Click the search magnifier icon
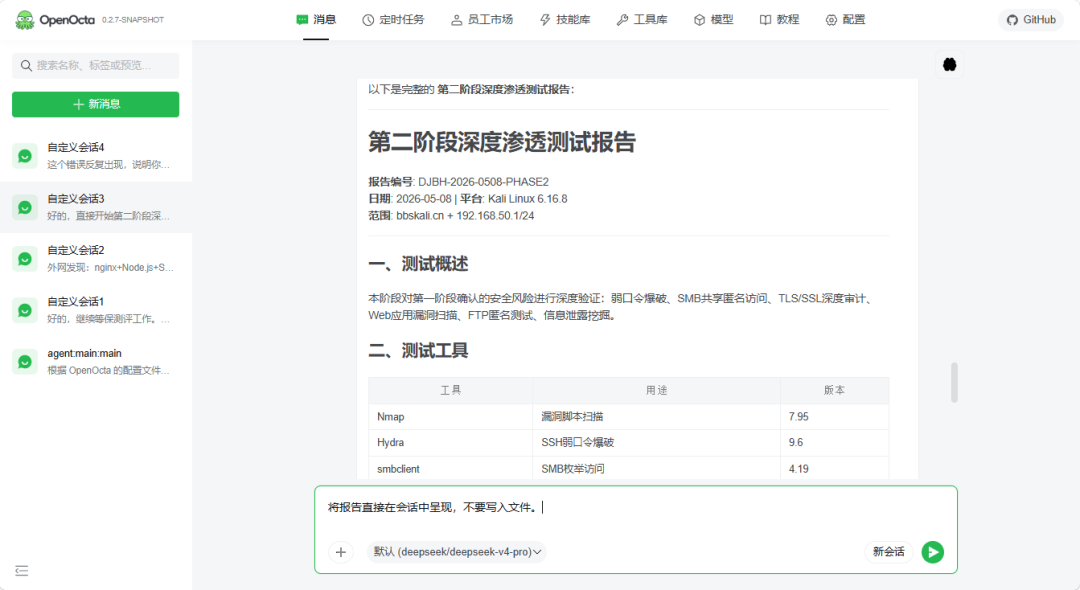Viewport: 1080px width, 590px height. 26,65
